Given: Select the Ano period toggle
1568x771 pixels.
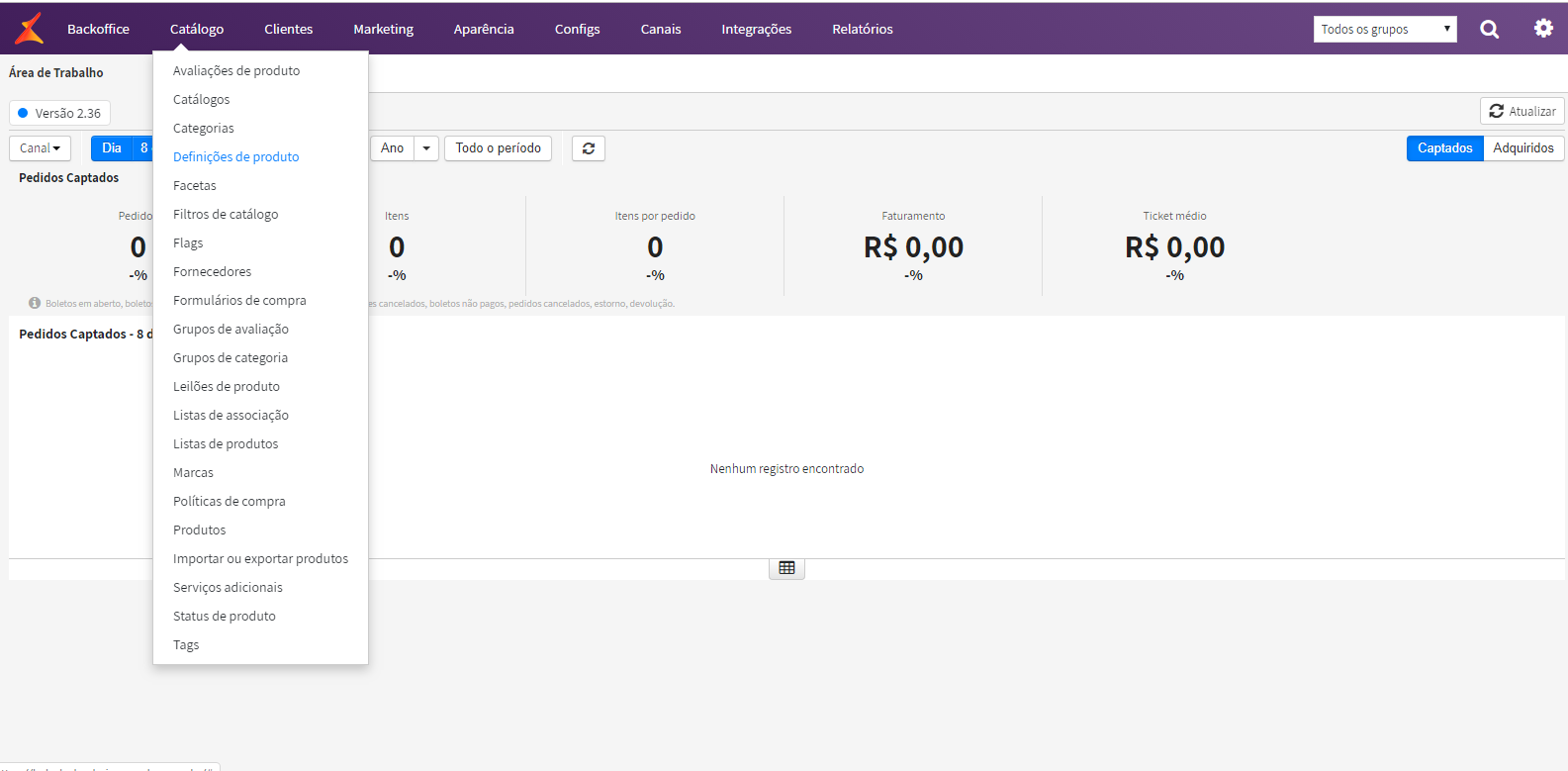Looking at the screenshot, I should (392, 148).
